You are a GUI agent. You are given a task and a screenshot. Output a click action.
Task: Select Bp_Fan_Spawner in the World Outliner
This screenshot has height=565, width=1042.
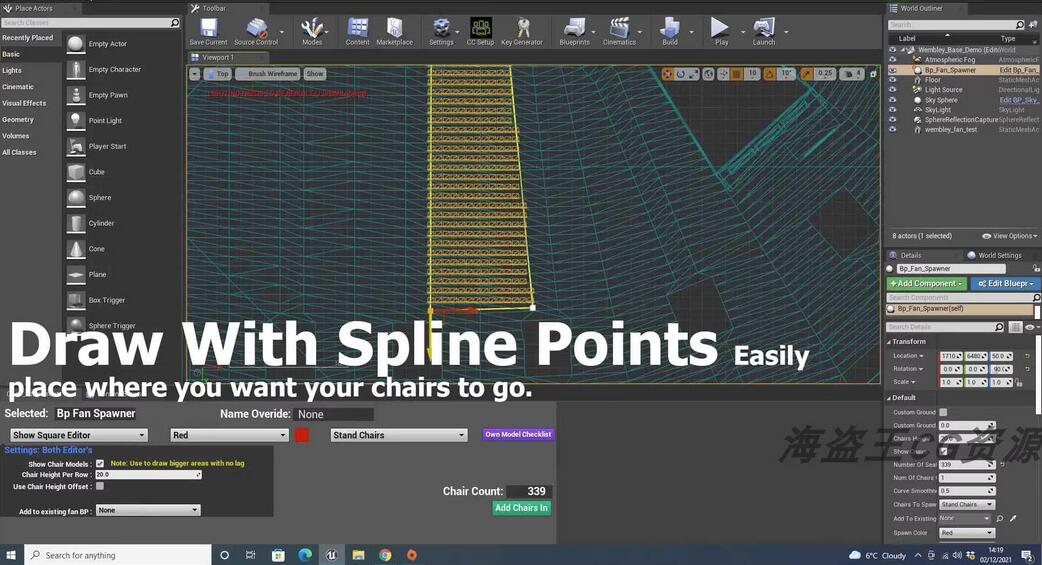pyautogui.click(x=950, y=70)
